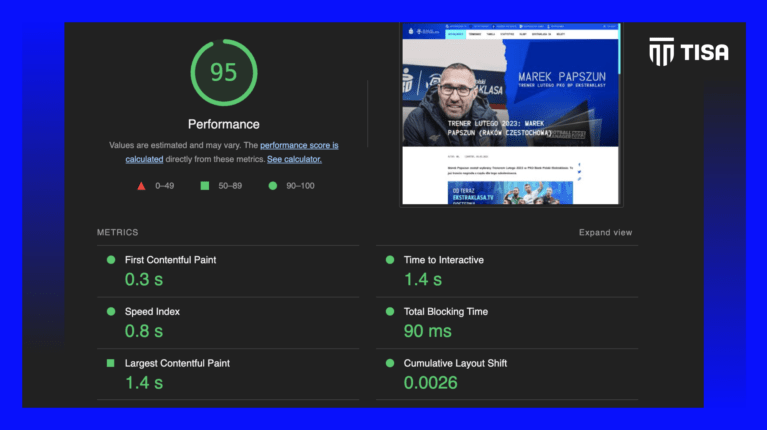
Task: Open the 'calculated' link text
Action: coord(144,159)
